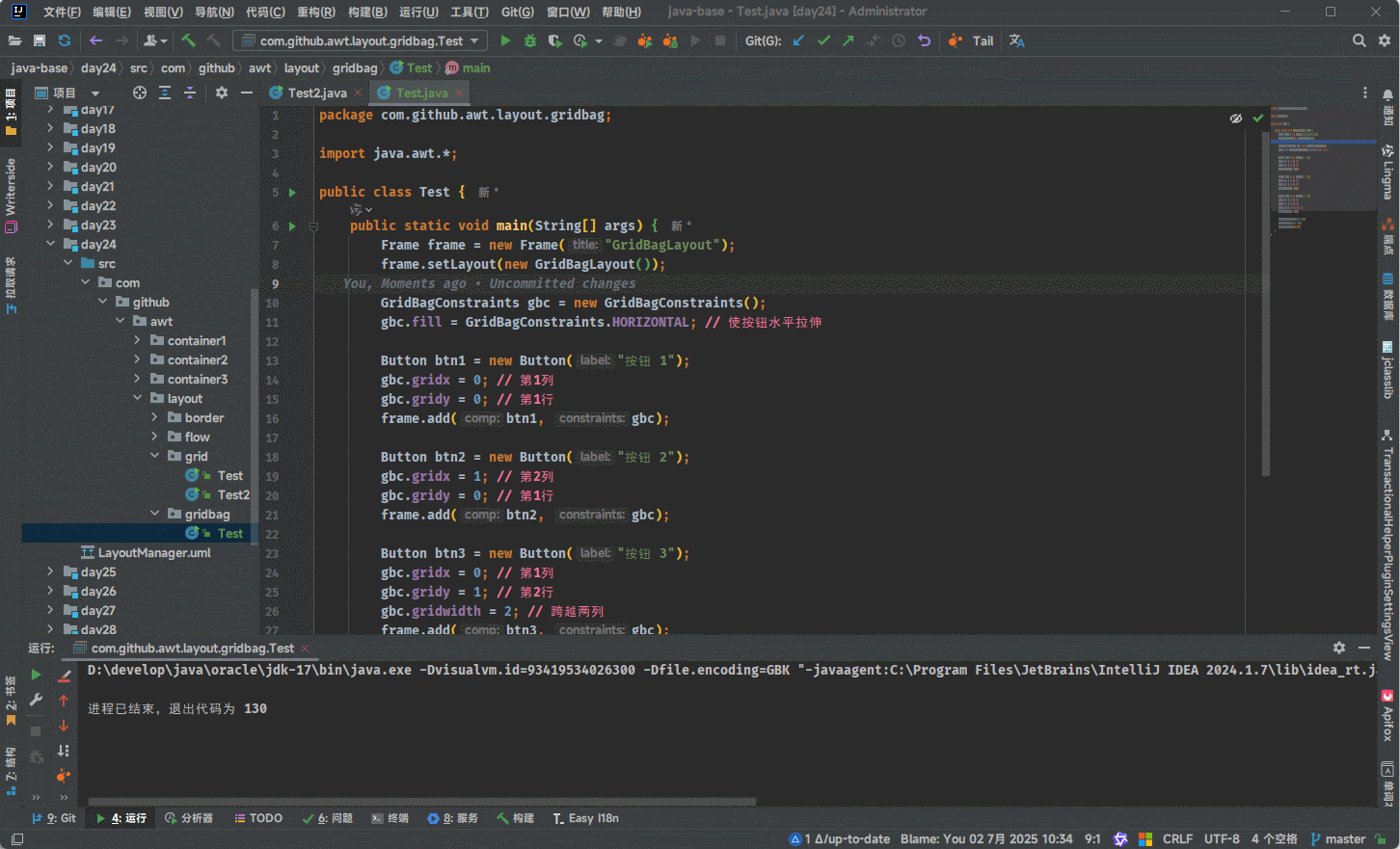Start debugging with the bug icon

pos(530,40)
